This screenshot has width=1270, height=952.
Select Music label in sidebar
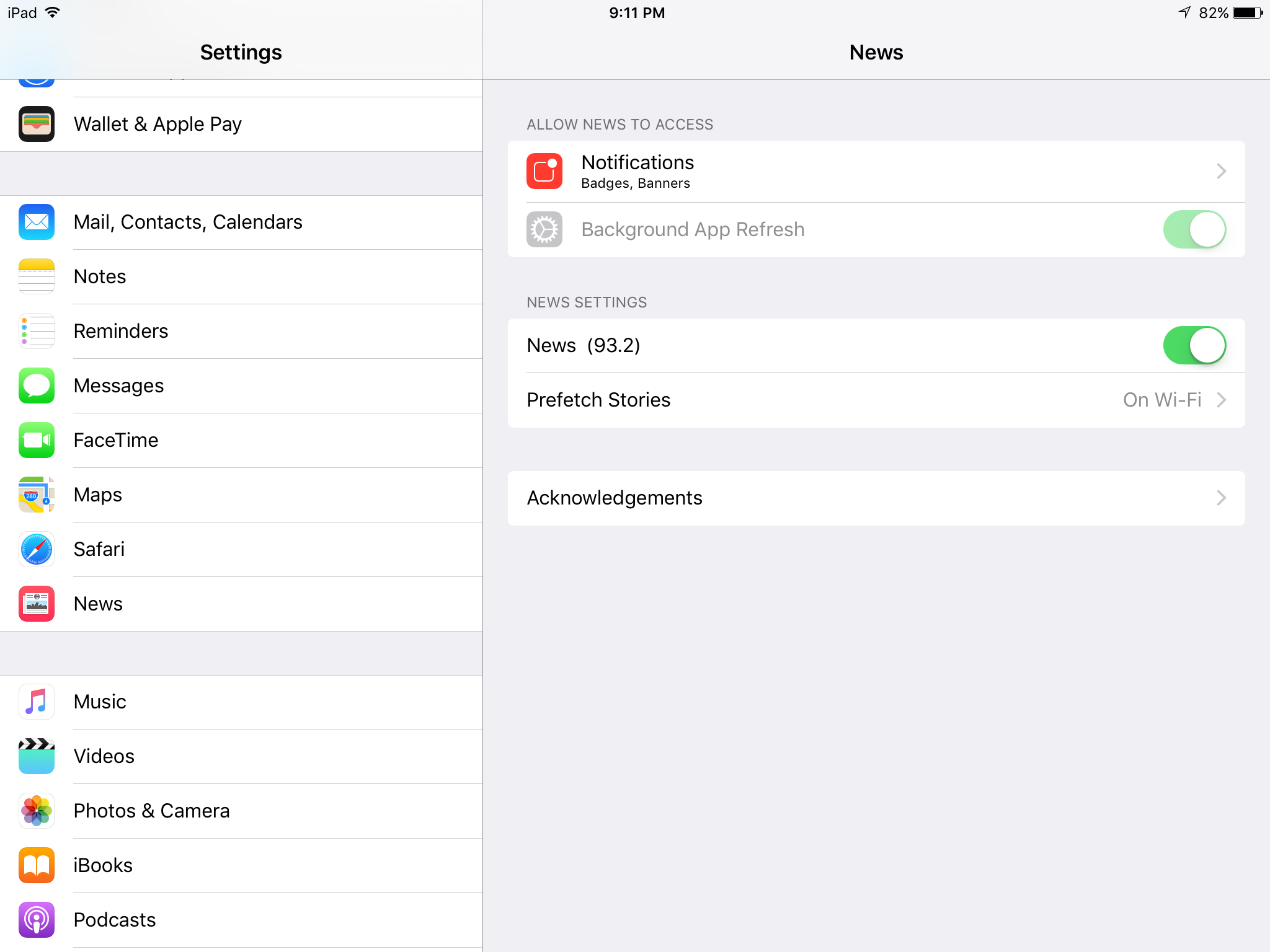tap(100, 702)
